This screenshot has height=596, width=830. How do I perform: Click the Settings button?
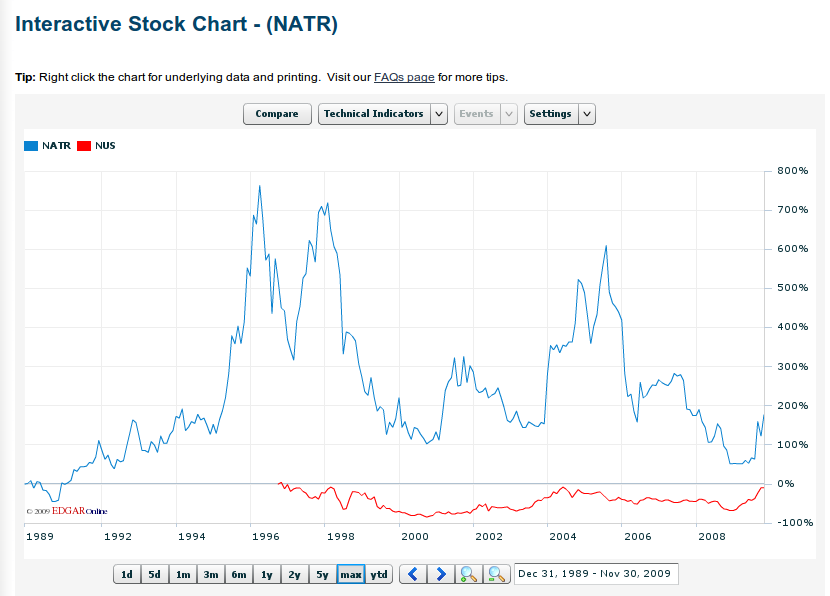pyautogui.click(x=551, y=114)
